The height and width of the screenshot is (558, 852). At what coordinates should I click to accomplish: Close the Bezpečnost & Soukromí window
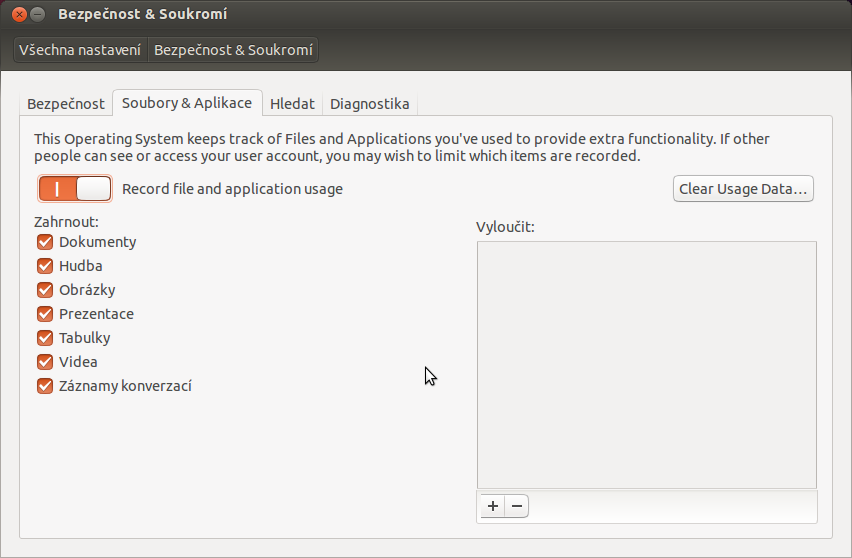[x=18, y=14]
